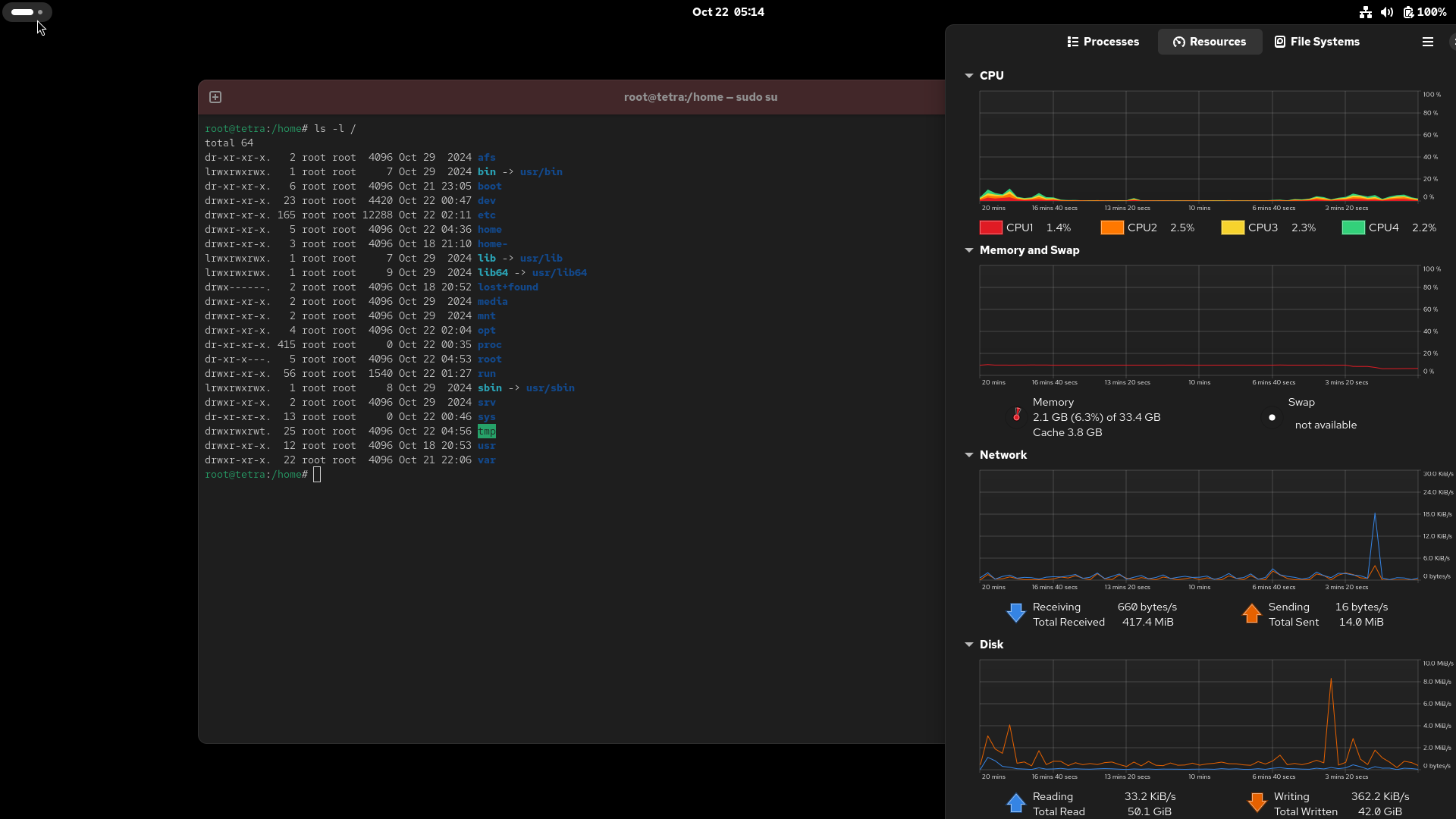Click the Swap color indicator dot
The image size is (1456, 819).
[x=1272, y=417]
